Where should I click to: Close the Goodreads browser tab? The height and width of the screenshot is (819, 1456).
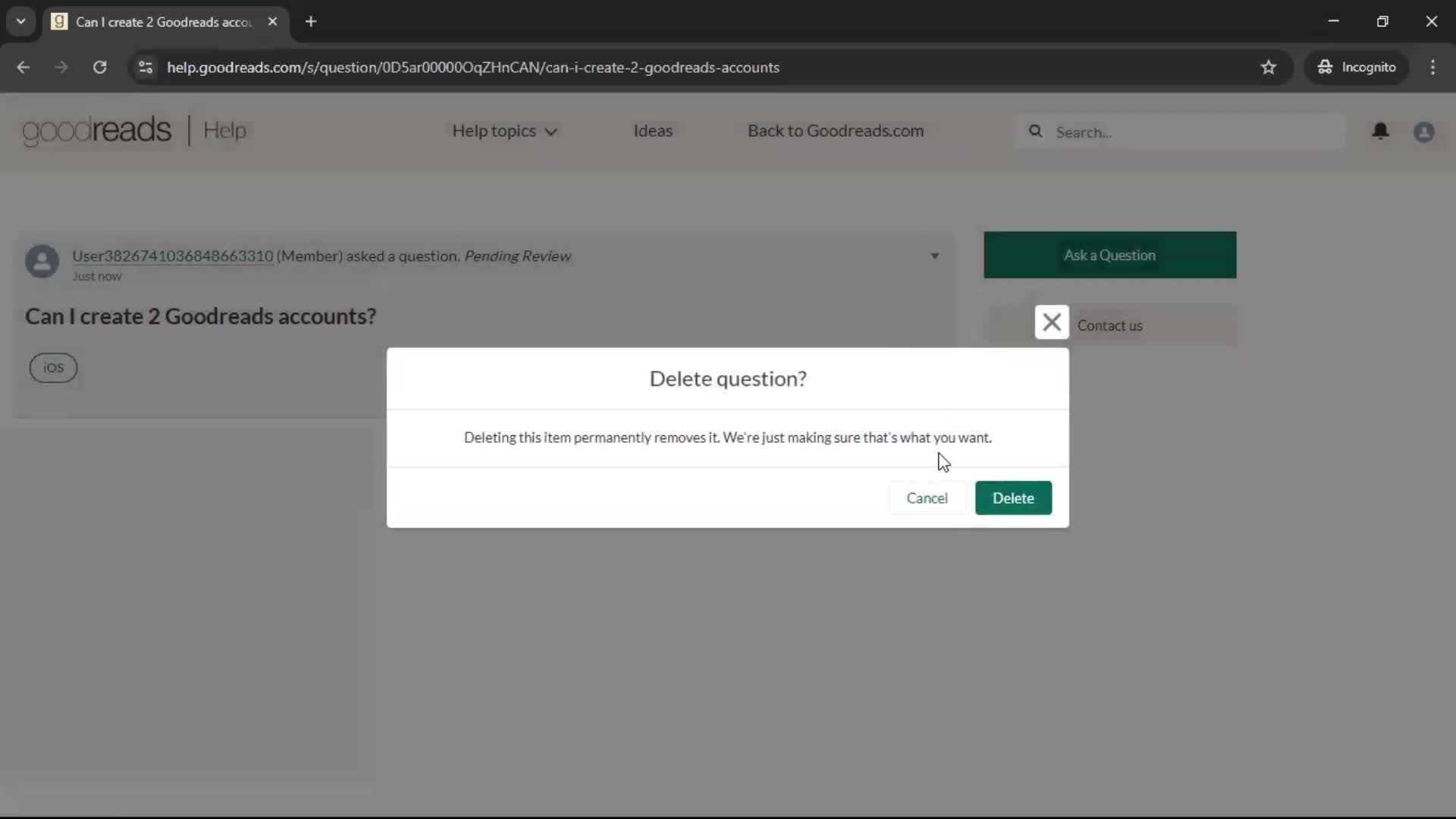click(x=272, y=22)
